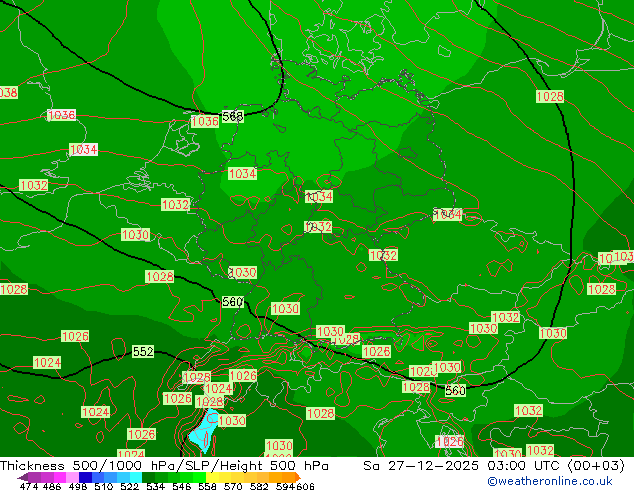Viewport: 634px width, 490px height.
Task: Click the 552 height contour label
Action: point(143,351)
